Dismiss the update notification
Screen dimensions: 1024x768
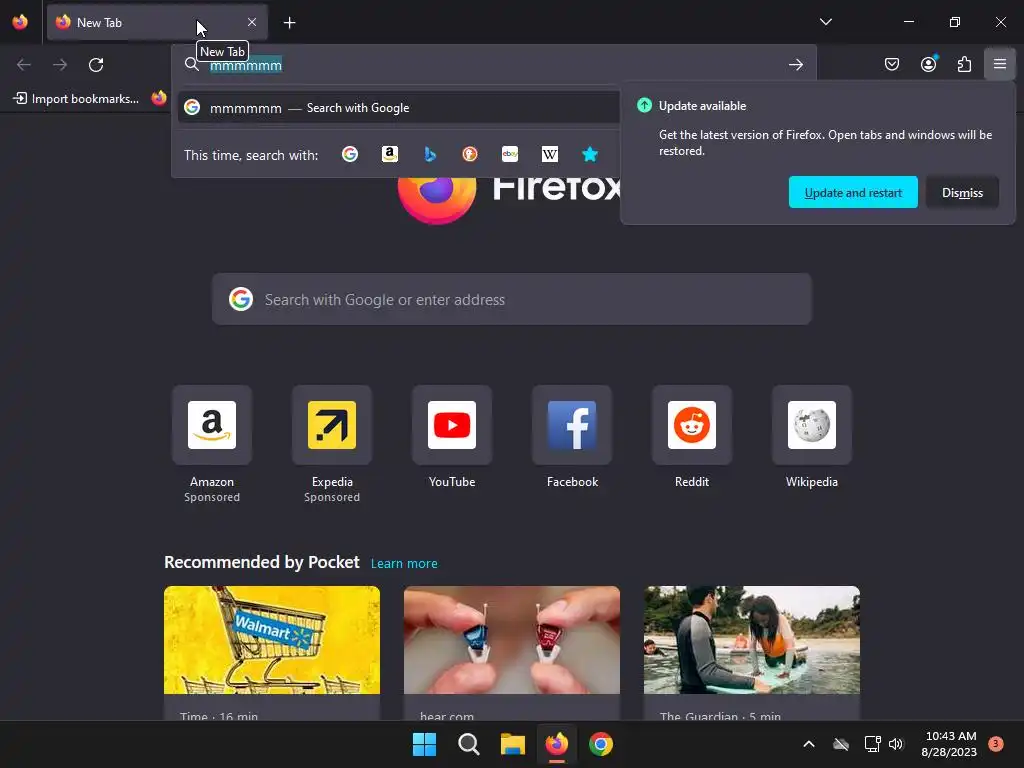click(x=962, y=192)
